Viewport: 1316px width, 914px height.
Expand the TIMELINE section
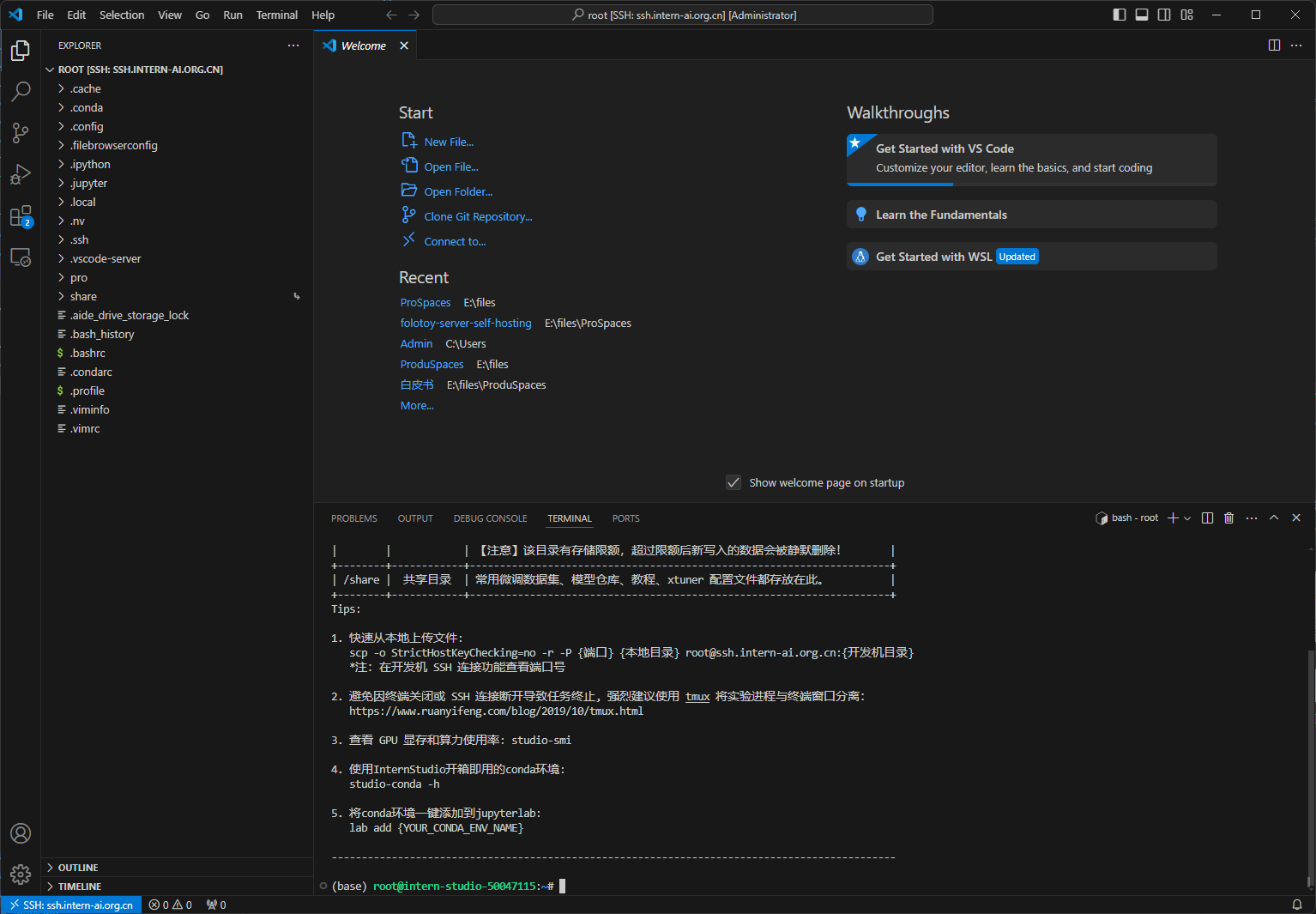coord(178,887)
